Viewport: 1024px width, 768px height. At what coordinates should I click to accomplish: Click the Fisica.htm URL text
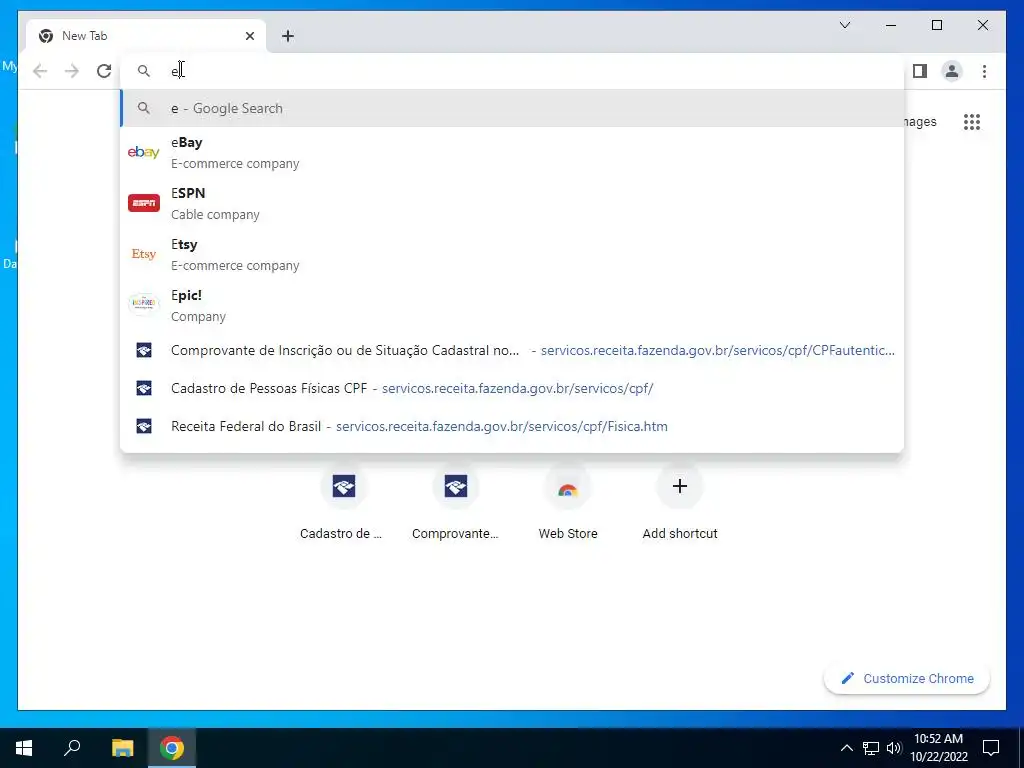tap(502, 426)
